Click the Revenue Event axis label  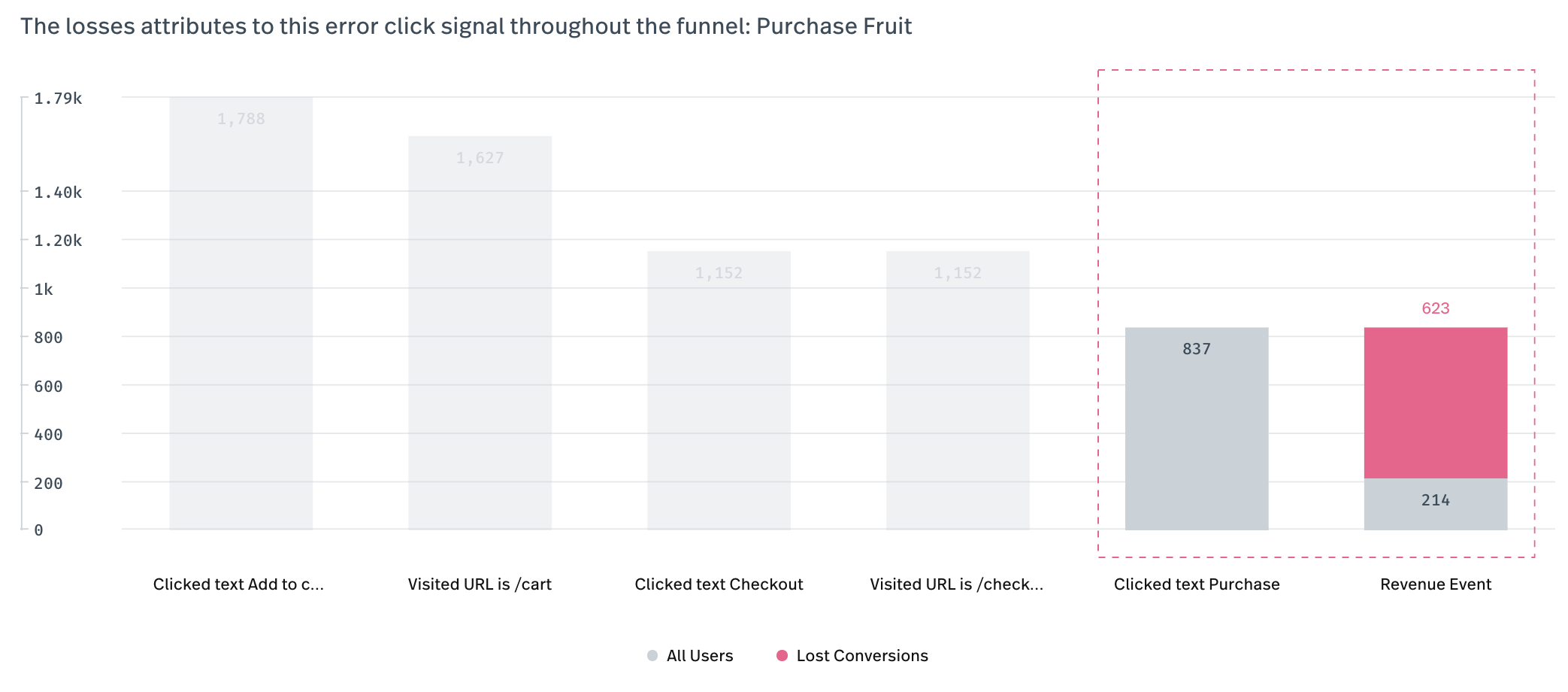click(1436, 584)
